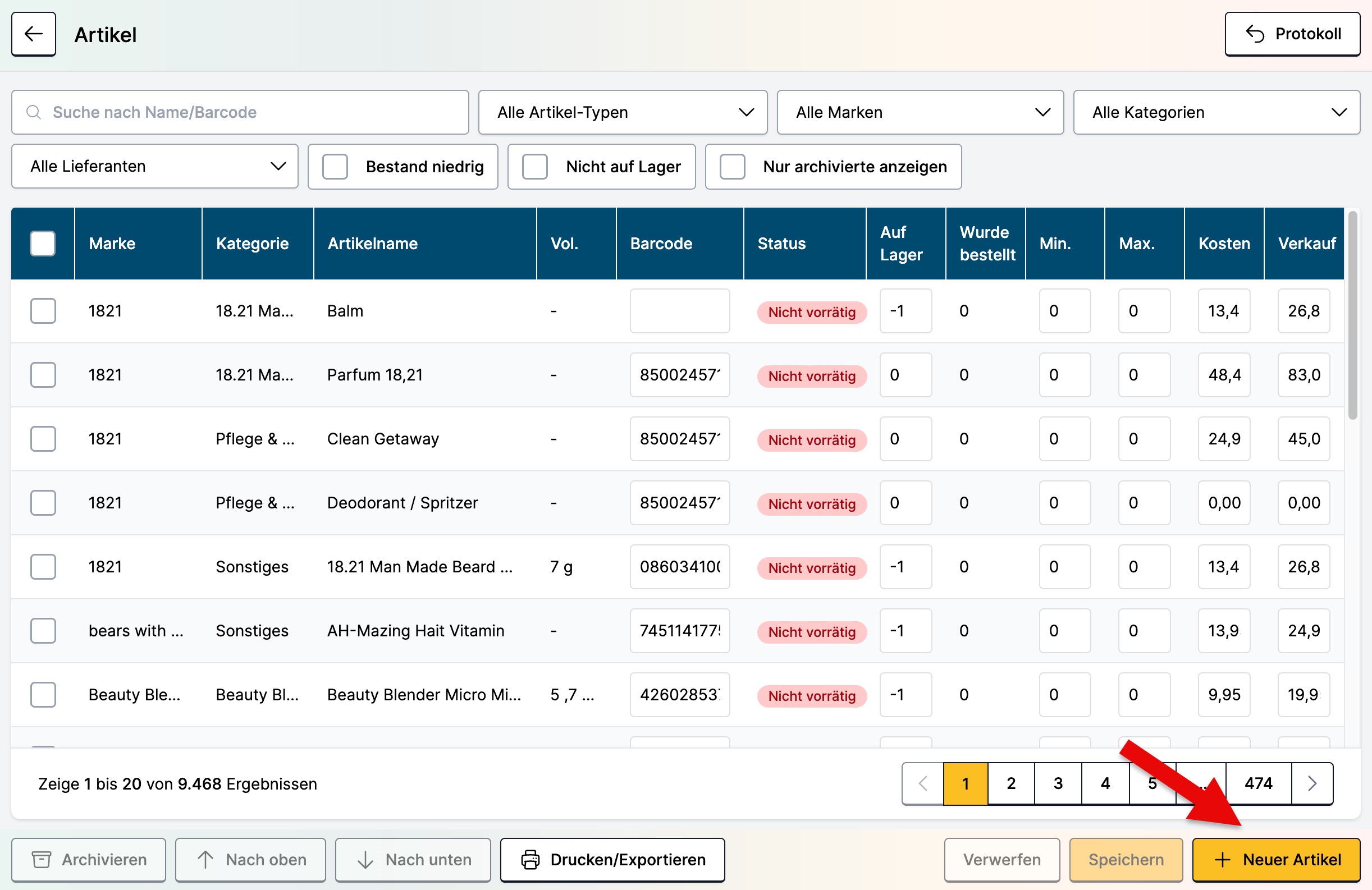Jump to last page 474

(x=1259, y=783)
